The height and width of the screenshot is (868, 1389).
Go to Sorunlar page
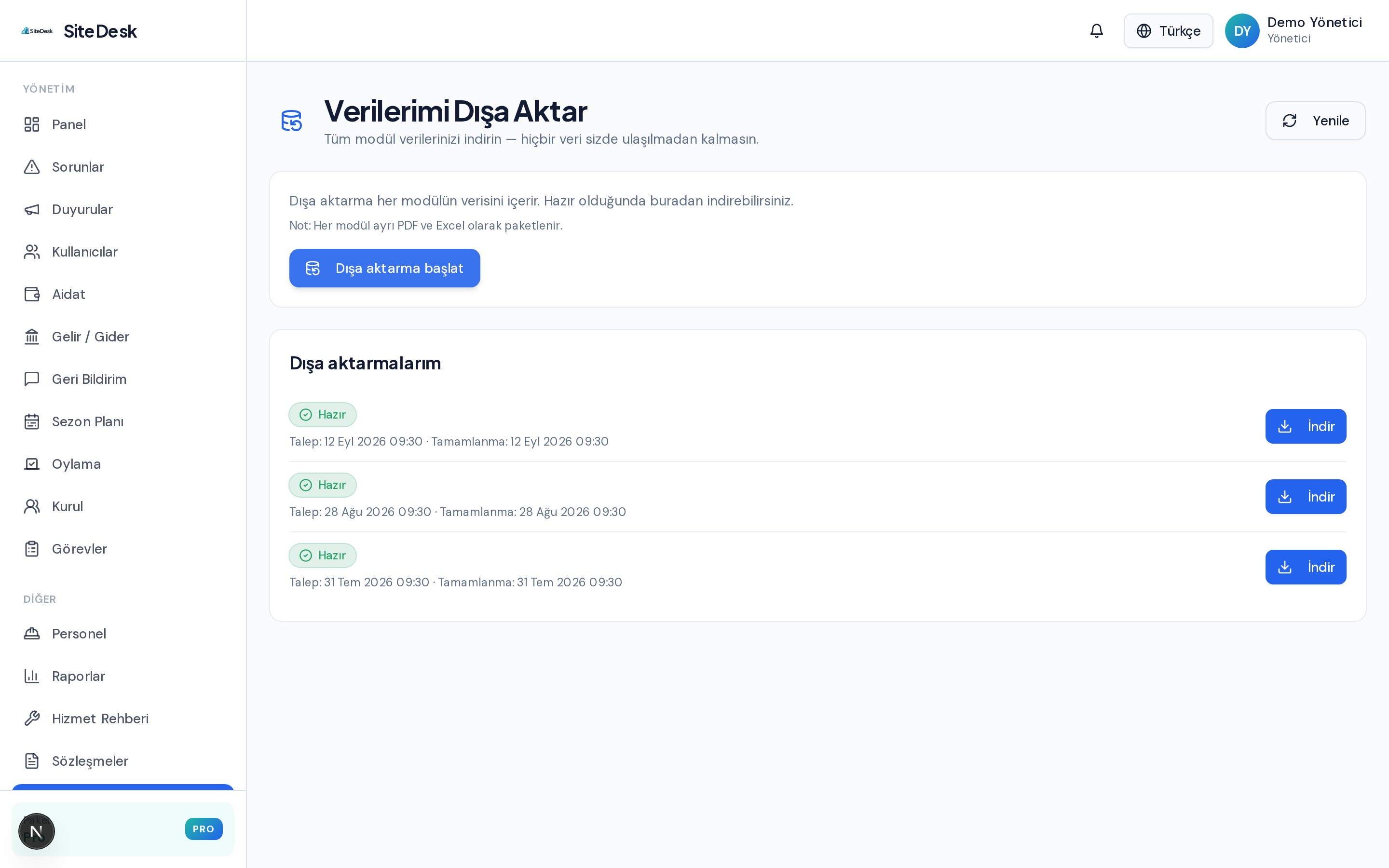pos(123,167)
